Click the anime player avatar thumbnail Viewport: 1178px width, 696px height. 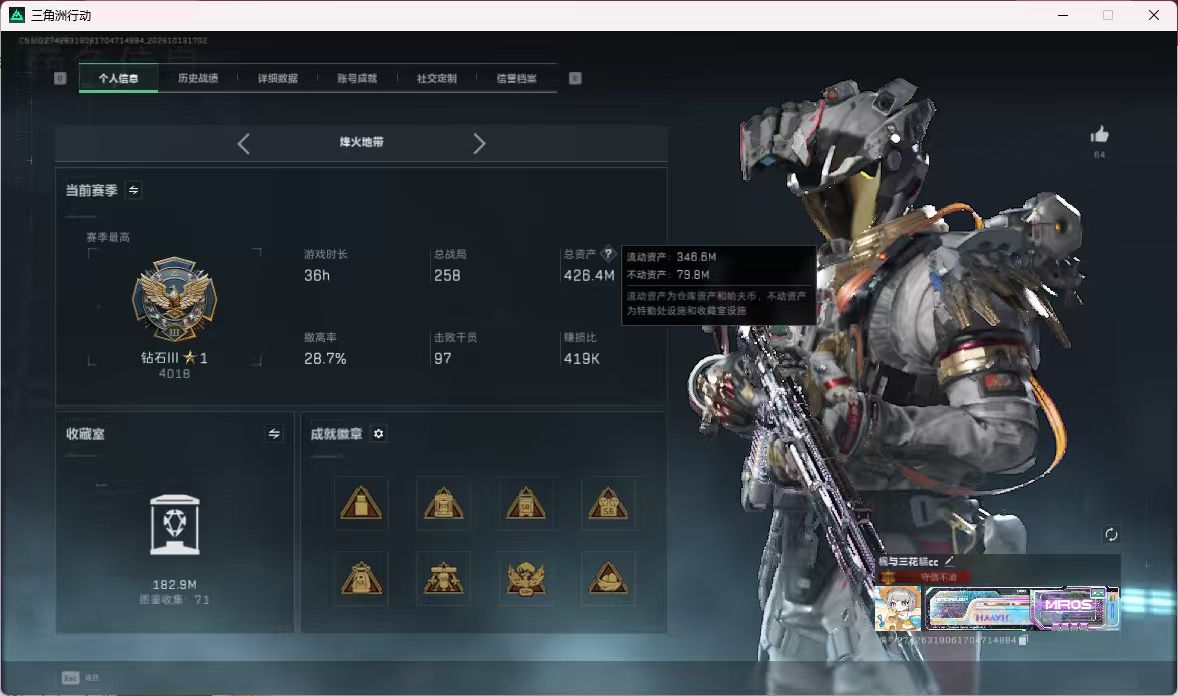point(899,608)
